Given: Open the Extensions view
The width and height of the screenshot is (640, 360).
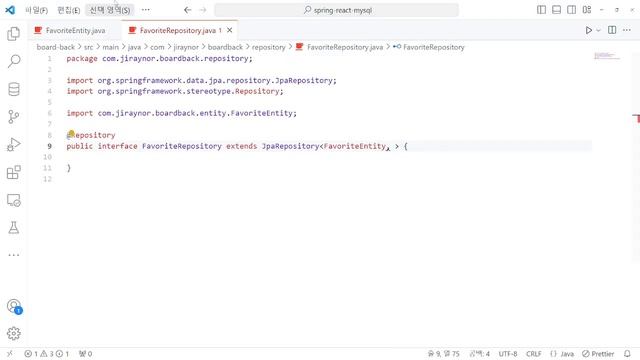Looking at the screenshot, I should (13, 172).
